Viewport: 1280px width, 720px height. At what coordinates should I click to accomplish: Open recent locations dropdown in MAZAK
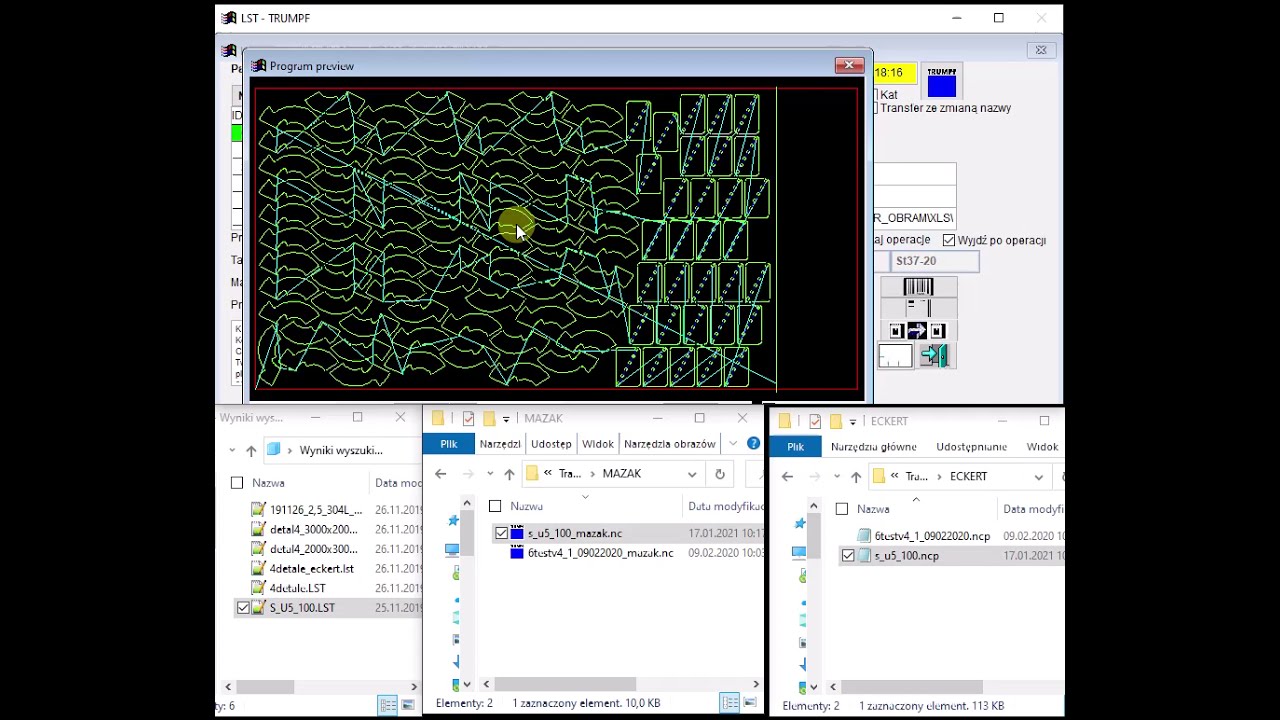click(x=490, y=474)
